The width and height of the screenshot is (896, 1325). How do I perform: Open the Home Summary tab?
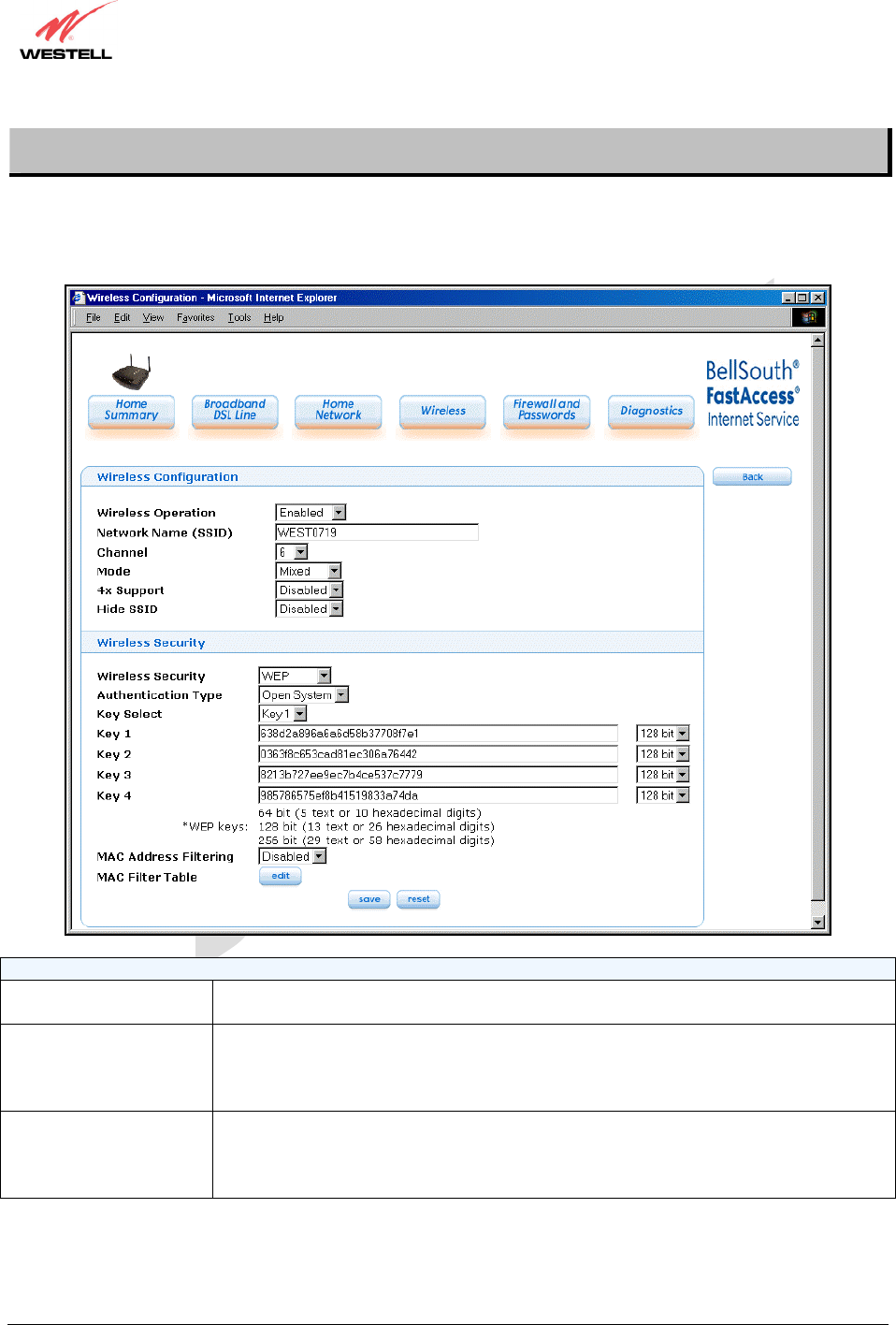(x=131, y=410)
